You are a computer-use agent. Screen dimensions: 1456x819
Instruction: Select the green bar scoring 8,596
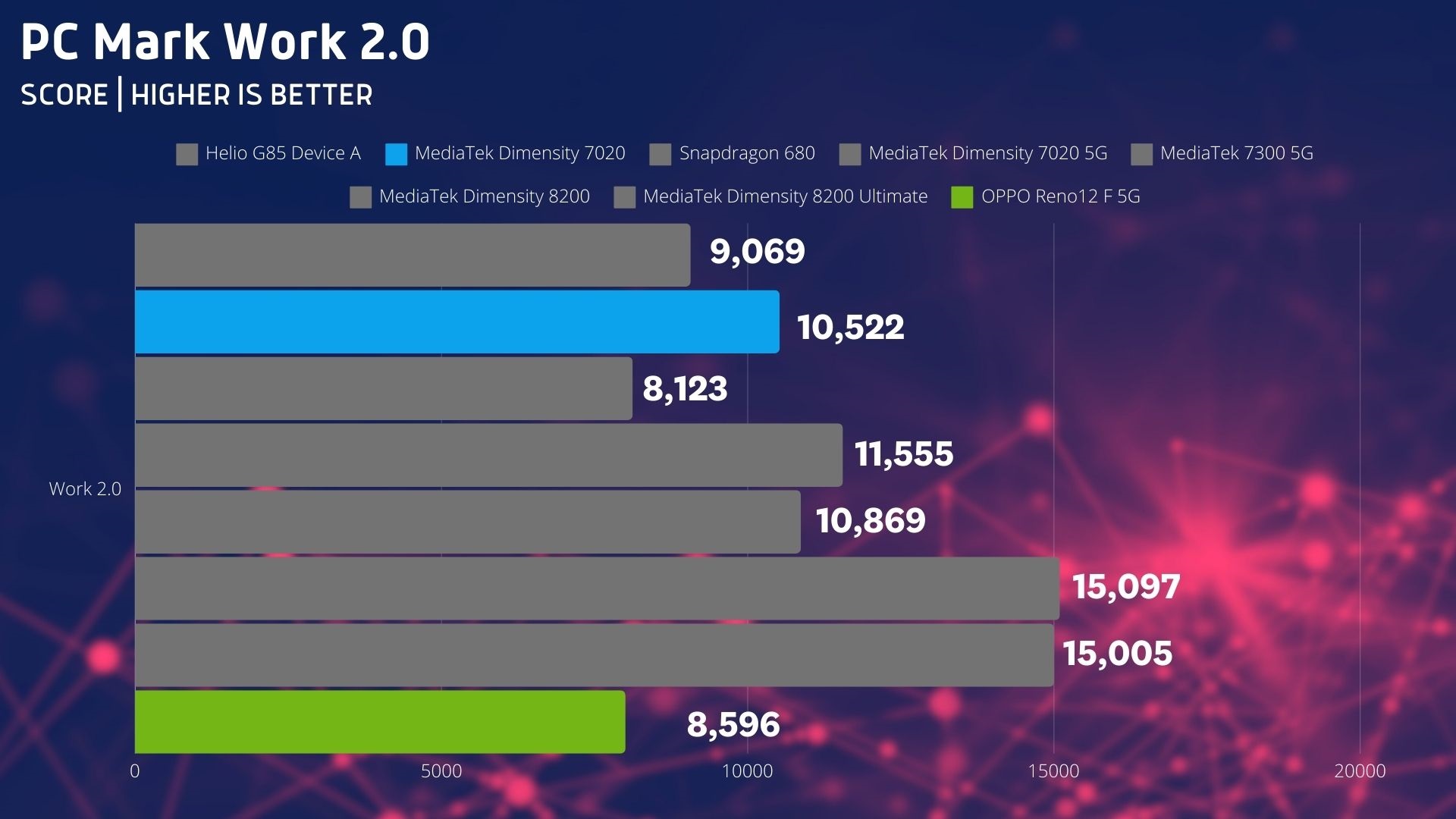click(x=379, y=721)
